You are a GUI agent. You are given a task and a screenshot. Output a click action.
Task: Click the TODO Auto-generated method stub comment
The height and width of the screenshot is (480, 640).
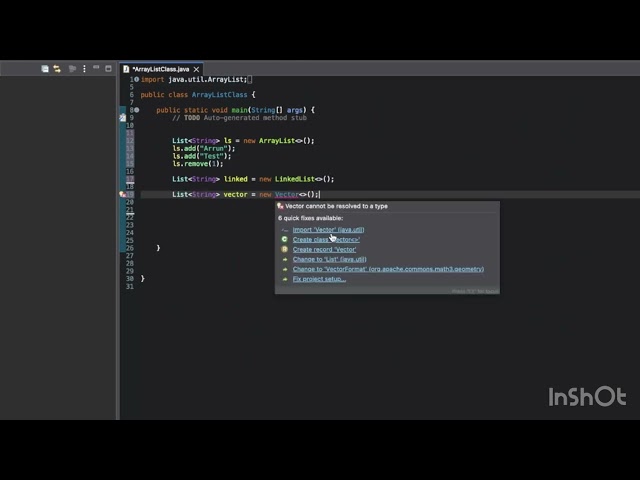click(239, 118)
